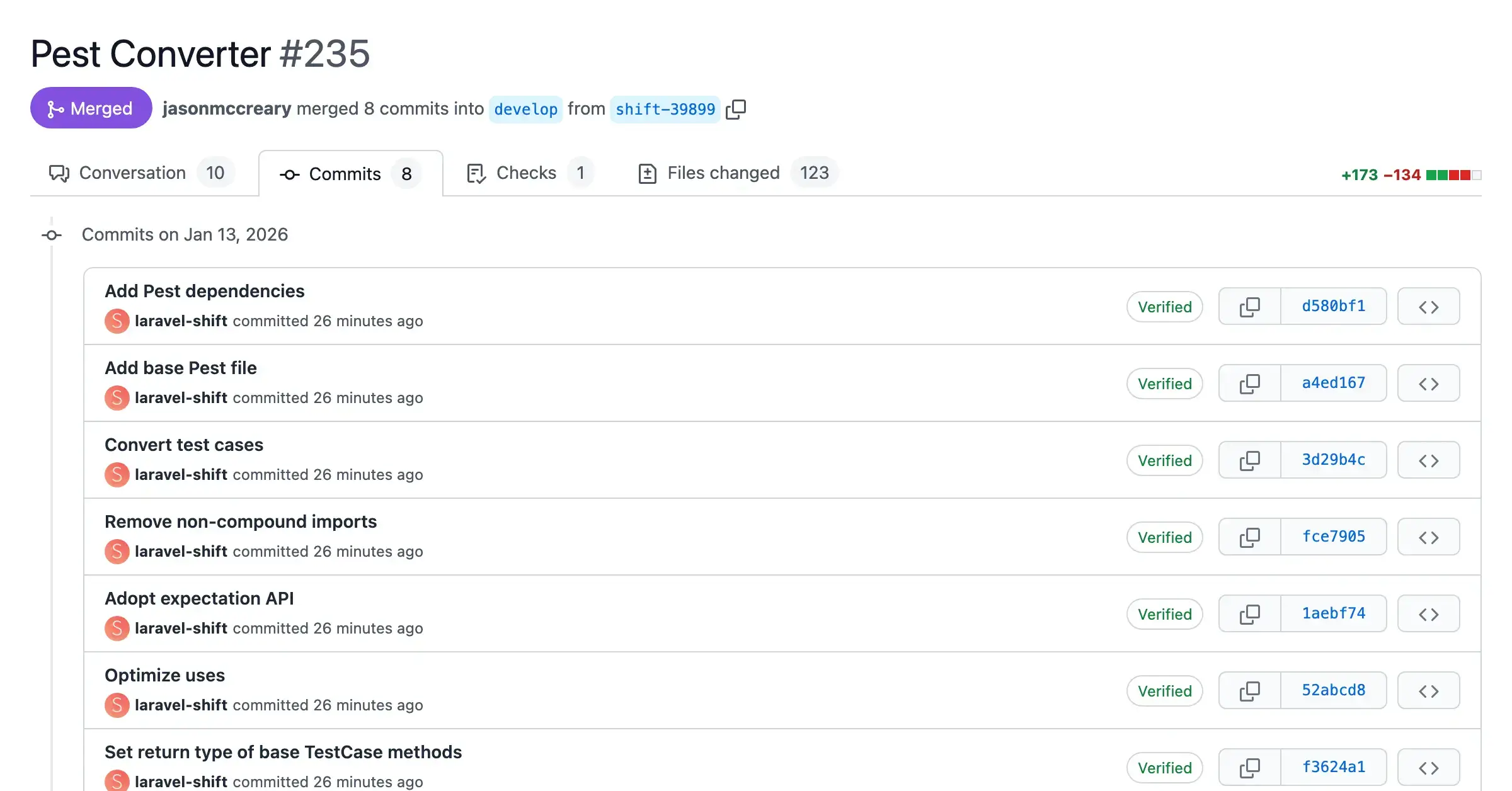Open laravel-shift author link on Convert test cases

181,474
